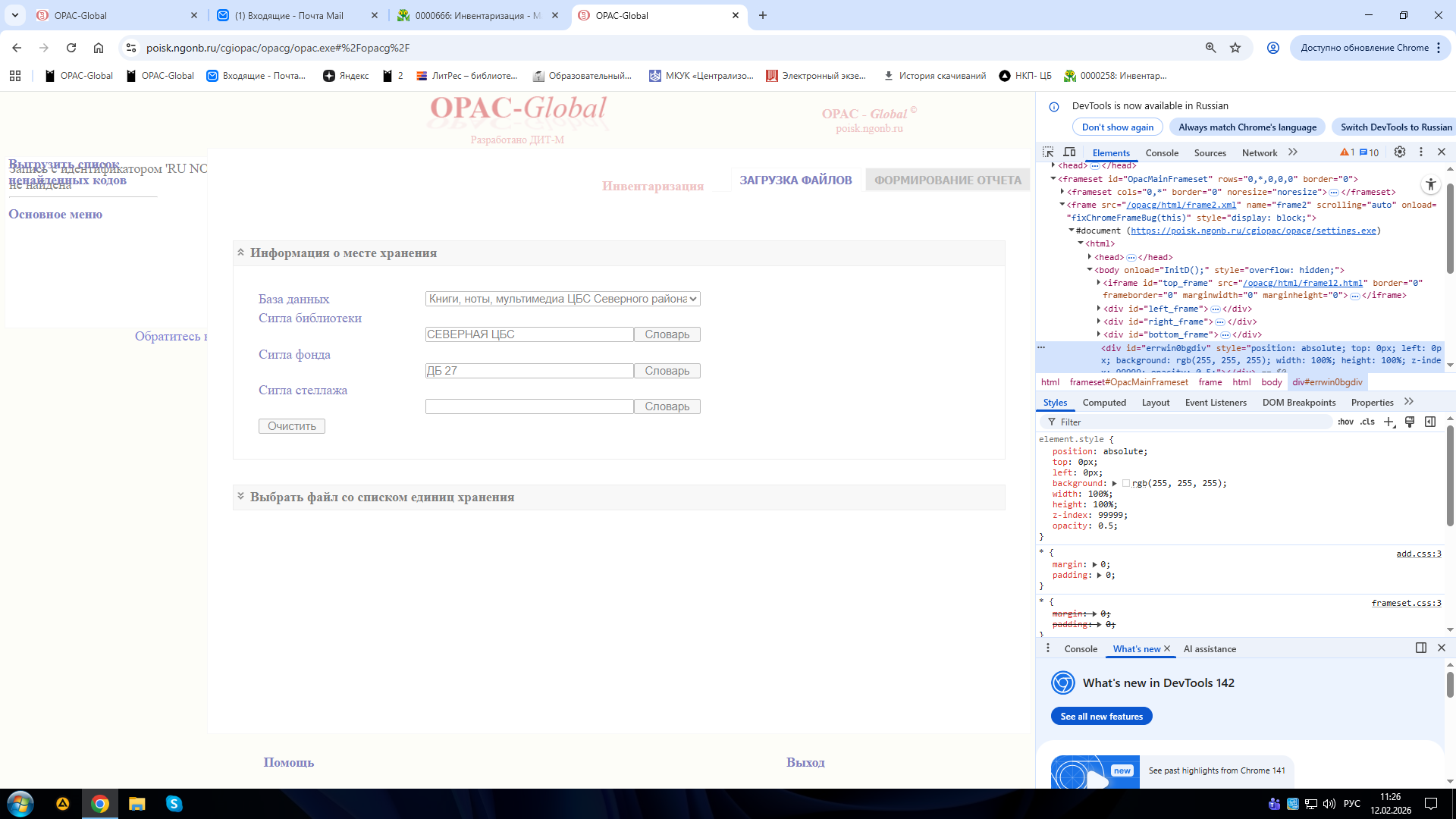
Task: Activate the DevTools inspect element picker icon
Action: (1048, 152)
